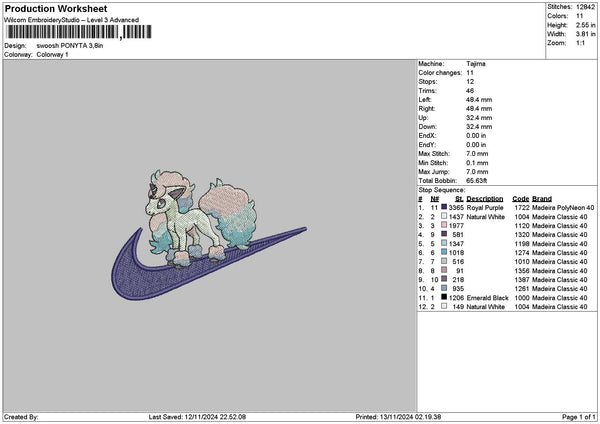The width and height of the screenshot is (600, 424).
Task: Click the 'Emerald Black' description text
Action: click(x=488, y=298)
